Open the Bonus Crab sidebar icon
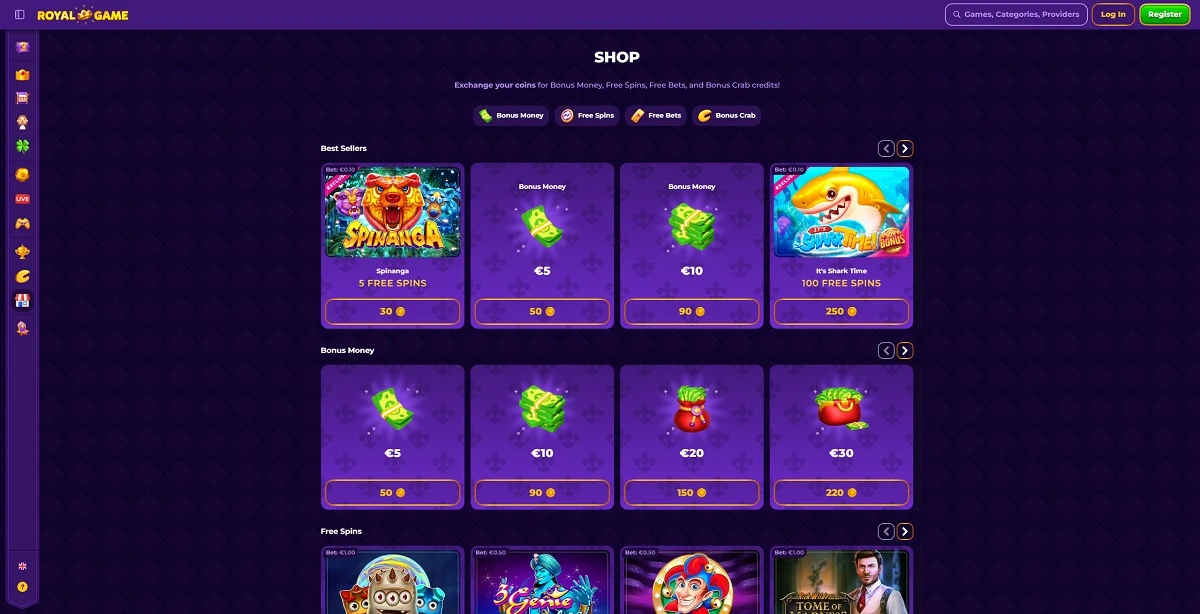This screenshot has width=1200, height=614. [22, 276]
